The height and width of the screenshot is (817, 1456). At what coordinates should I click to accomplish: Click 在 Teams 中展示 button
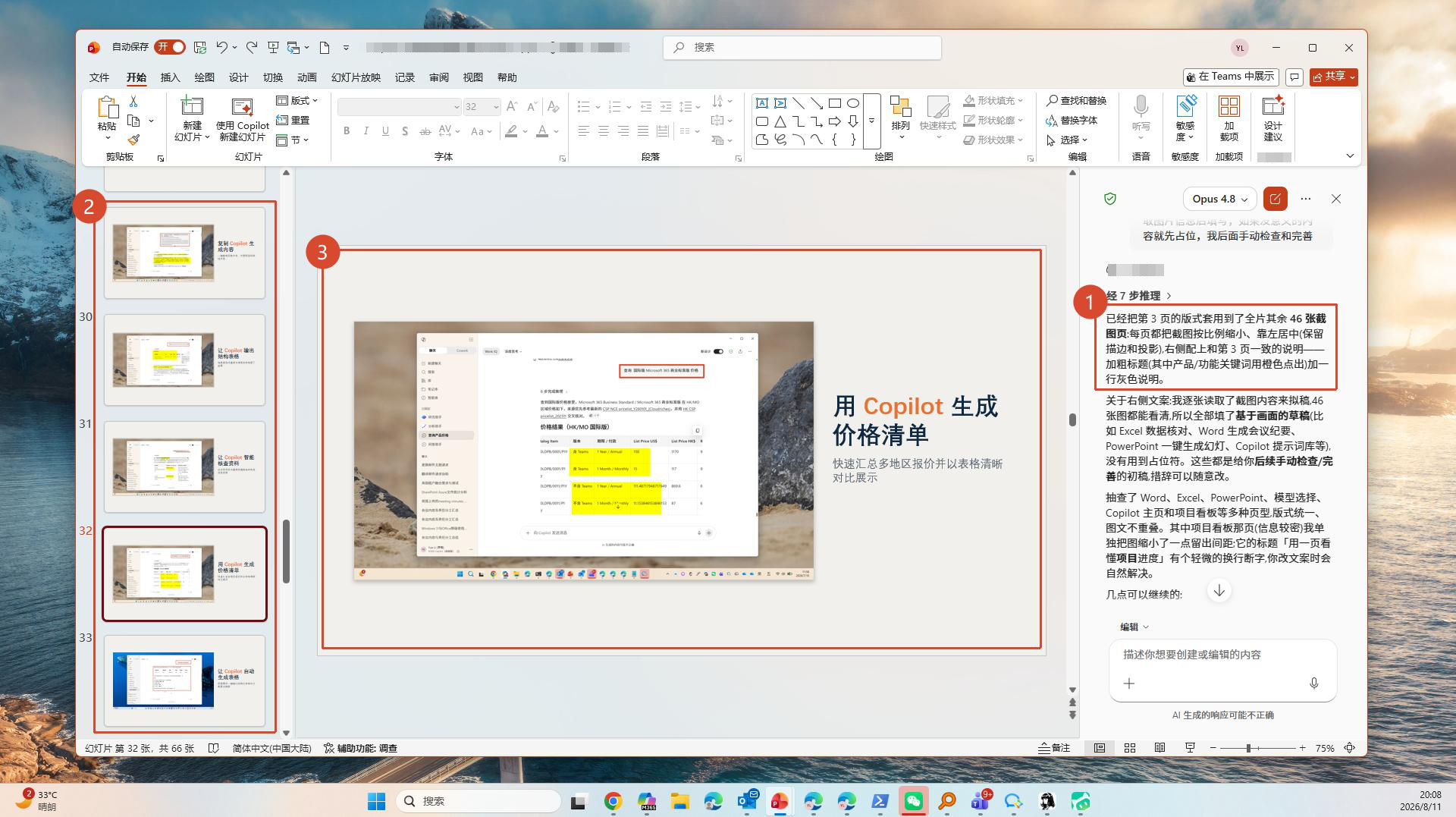1231,77
